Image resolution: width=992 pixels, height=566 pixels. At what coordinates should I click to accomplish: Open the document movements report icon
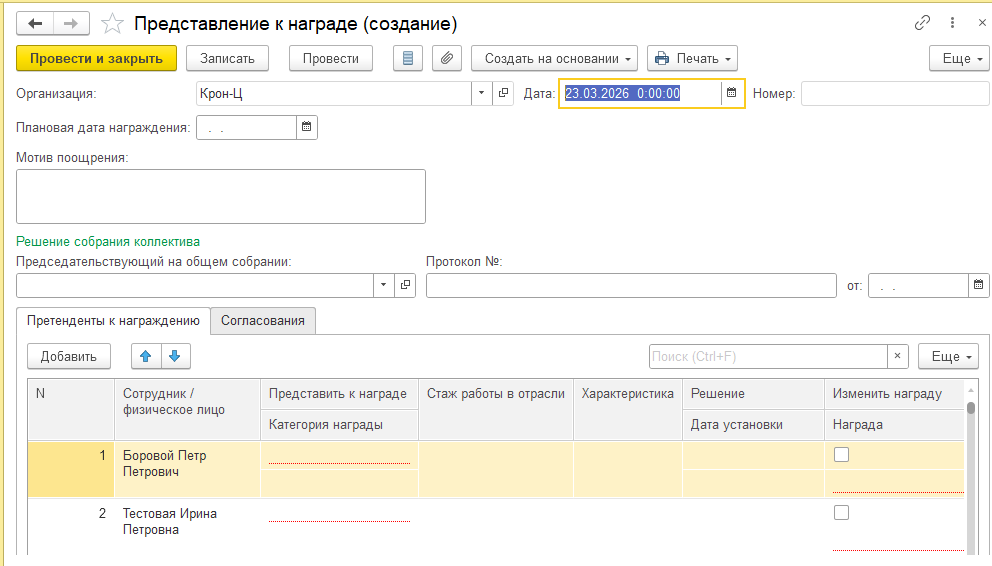pyautogui.click(x=407, y=58)
